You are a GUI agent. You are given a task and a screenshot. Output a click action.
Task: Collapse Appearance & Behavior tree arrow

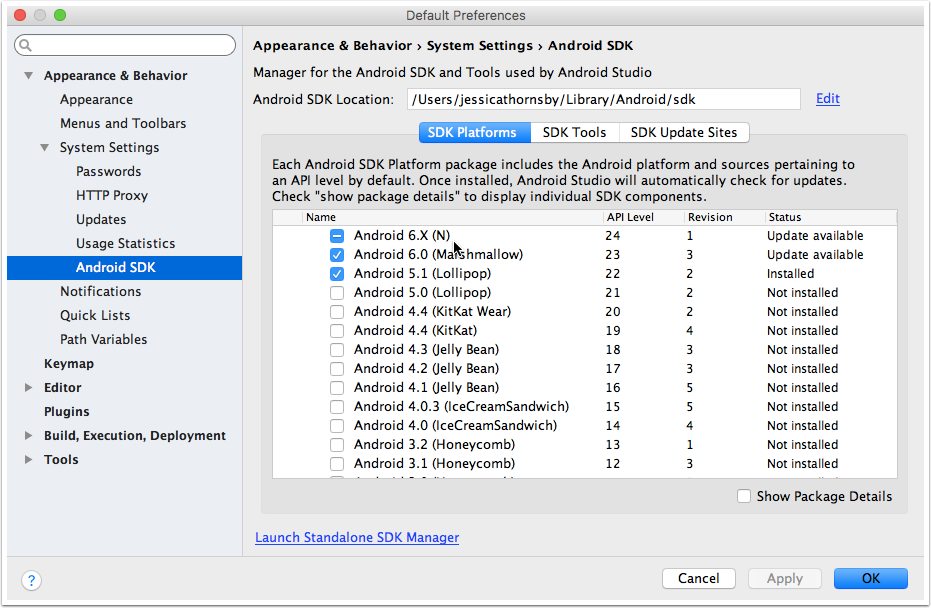[x=28, y=75]
